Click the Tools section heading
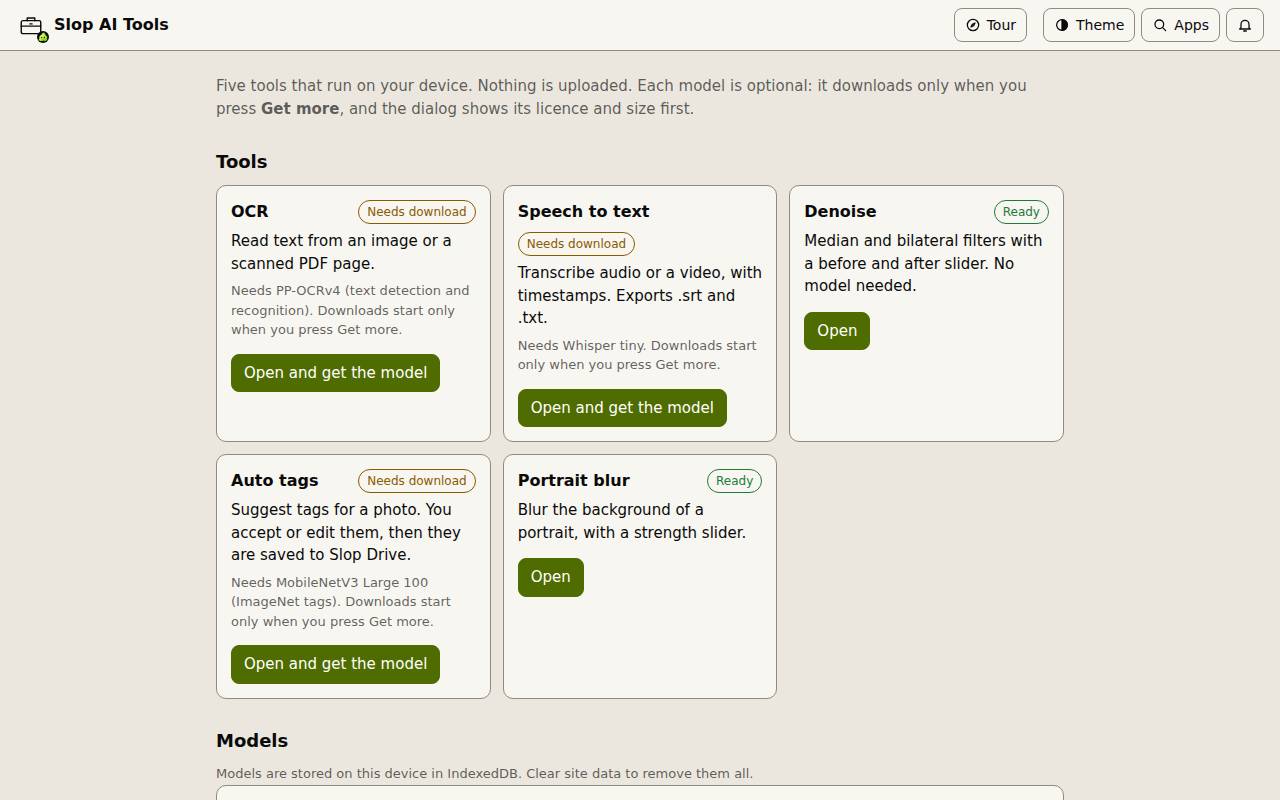The image size is (1280, 800). click(241, 161)
